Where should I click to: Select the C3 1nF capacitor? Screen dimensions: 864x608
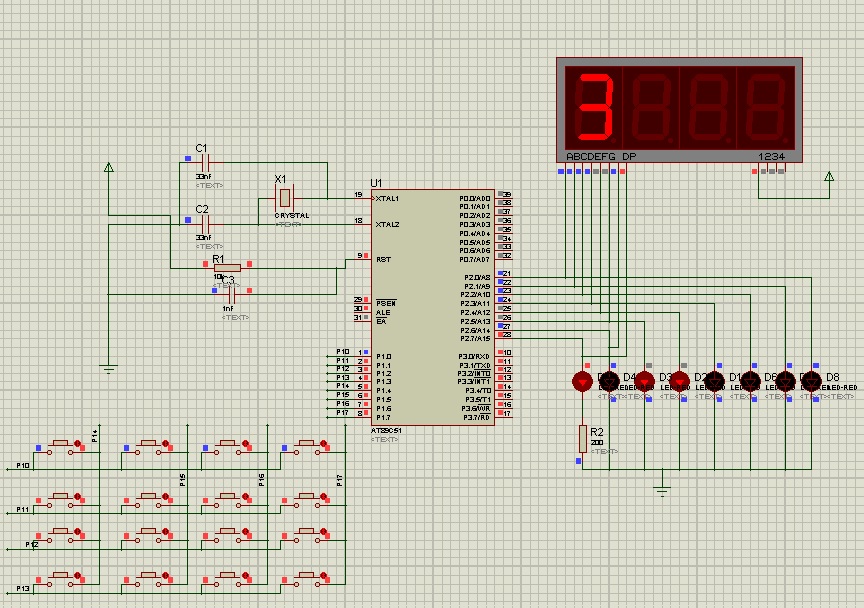[x=231, y=293]
